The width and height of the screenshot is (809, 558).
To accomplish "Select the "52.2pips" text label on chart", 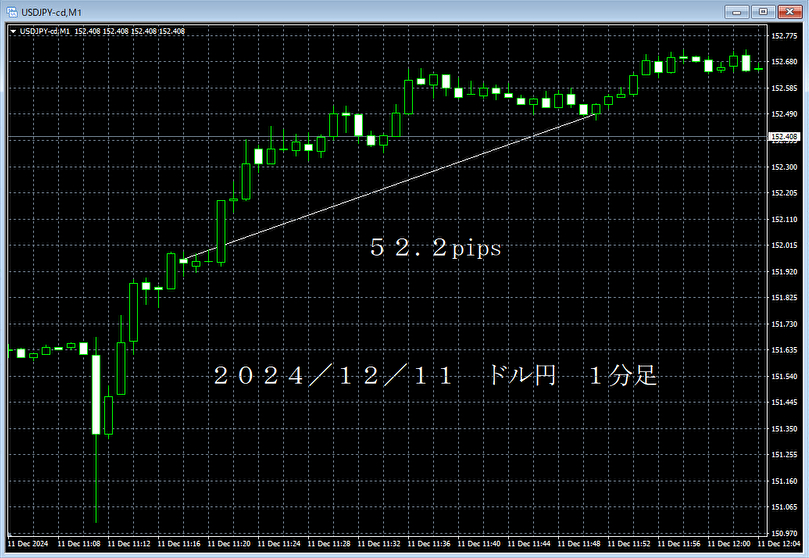I will click(x=435, y=248).
